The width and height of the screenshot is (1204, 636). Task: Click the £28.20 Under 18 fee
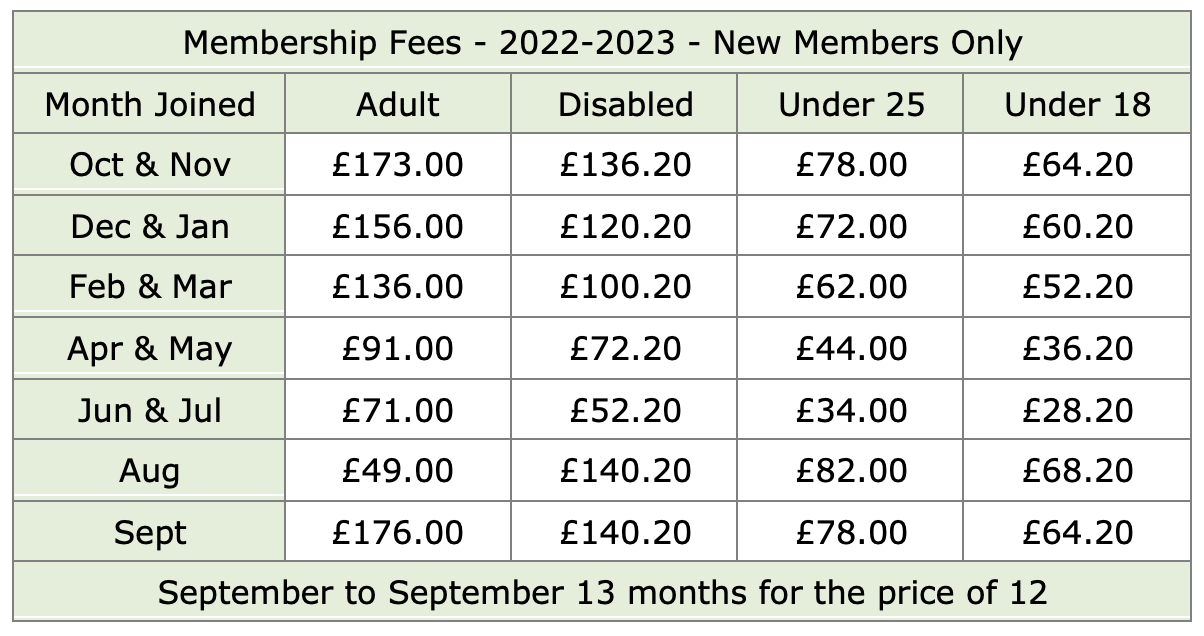point(1077,410)
